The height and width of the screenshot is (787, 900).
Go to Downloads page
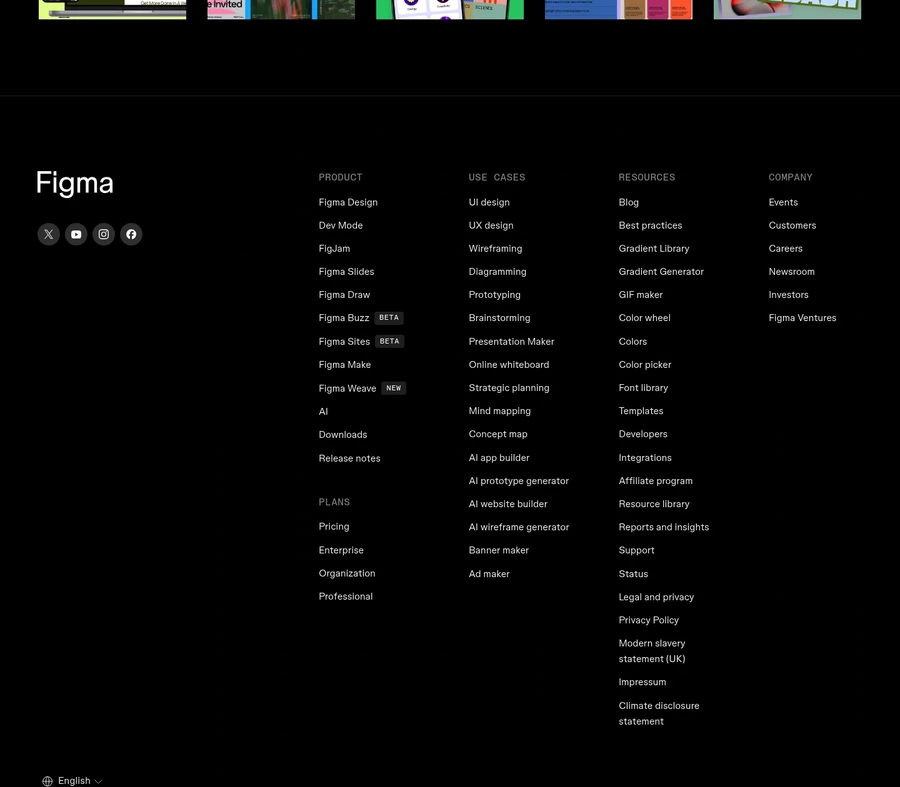pos(343,435)
